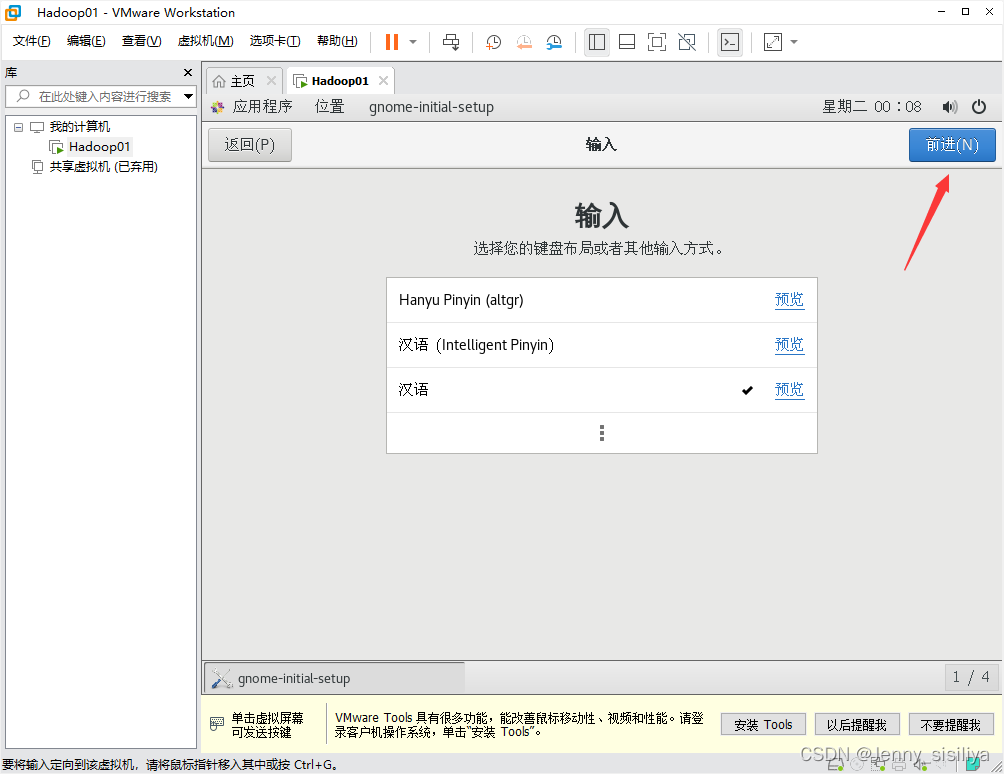Select 我的计算机 in the library tree
This screenshot has width=1004, height=774.
(x=79, y=127)
